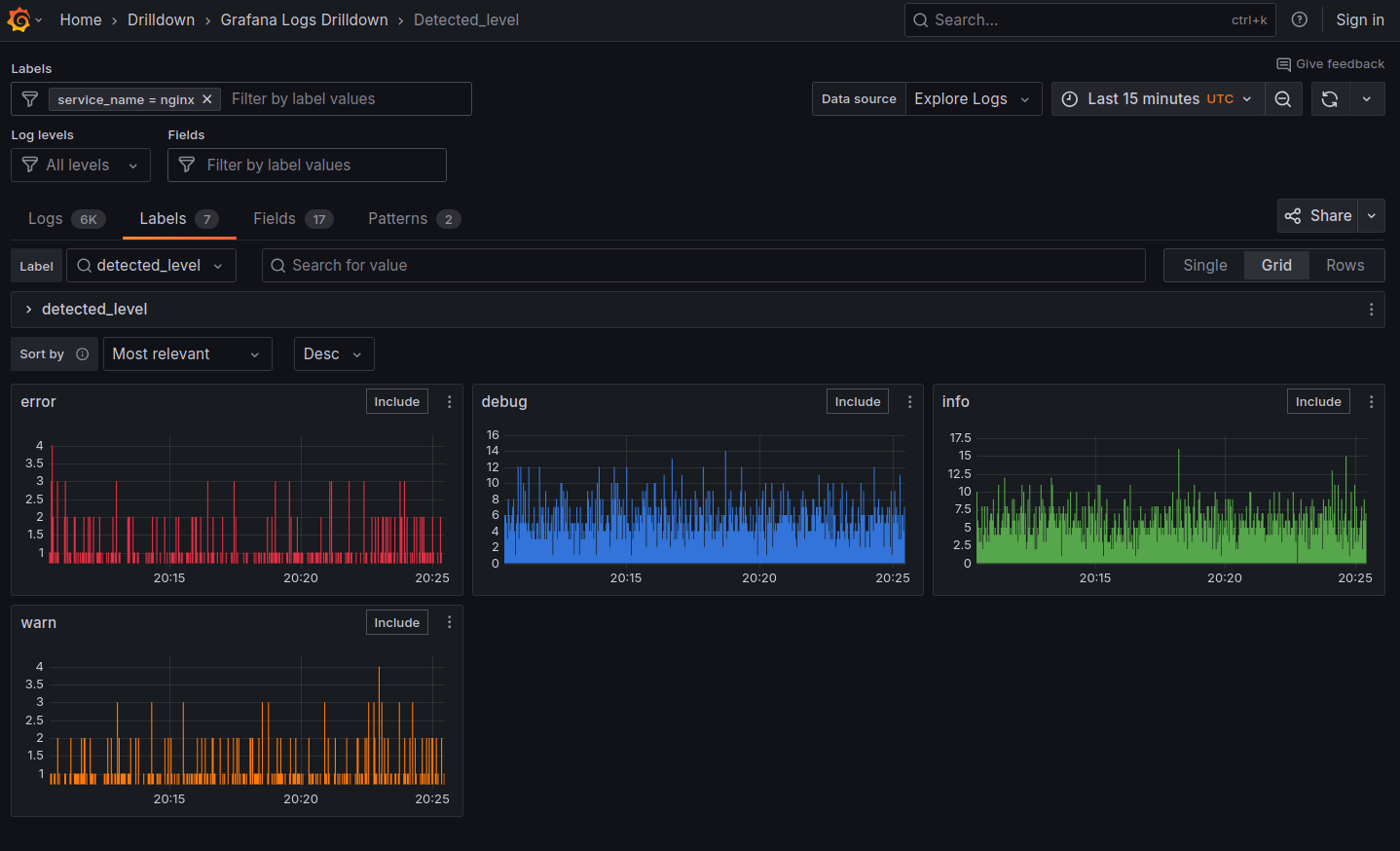Switch to the Patterns tab

397,218
